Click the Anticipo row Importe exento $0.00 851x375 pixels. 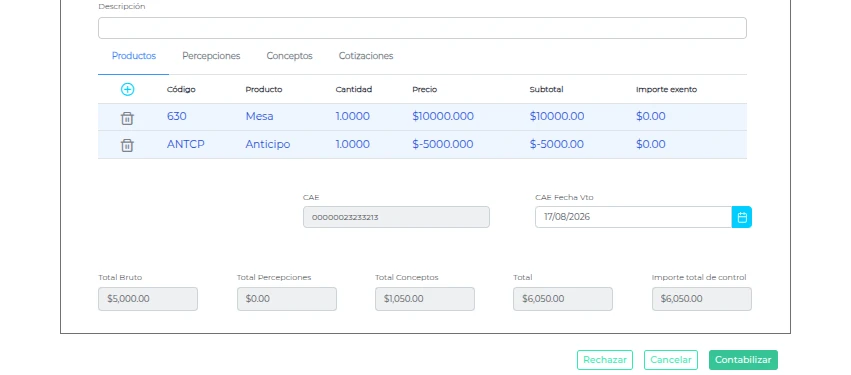(651, 144)
